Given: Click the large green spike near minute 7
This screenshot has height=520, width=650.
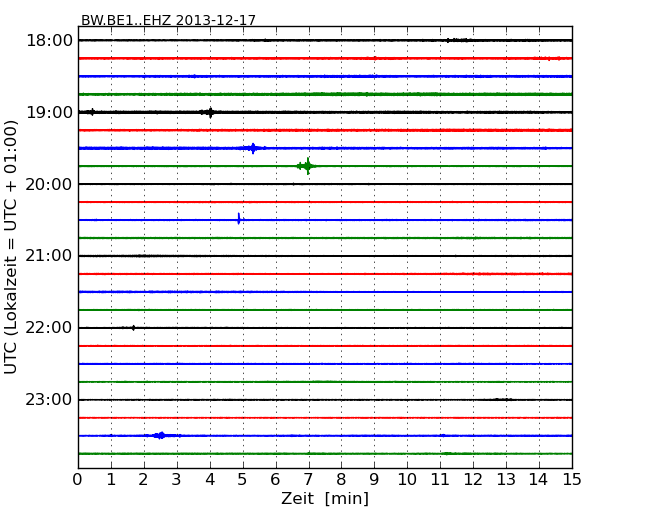Looking at the screenshot, I should 308,166.
